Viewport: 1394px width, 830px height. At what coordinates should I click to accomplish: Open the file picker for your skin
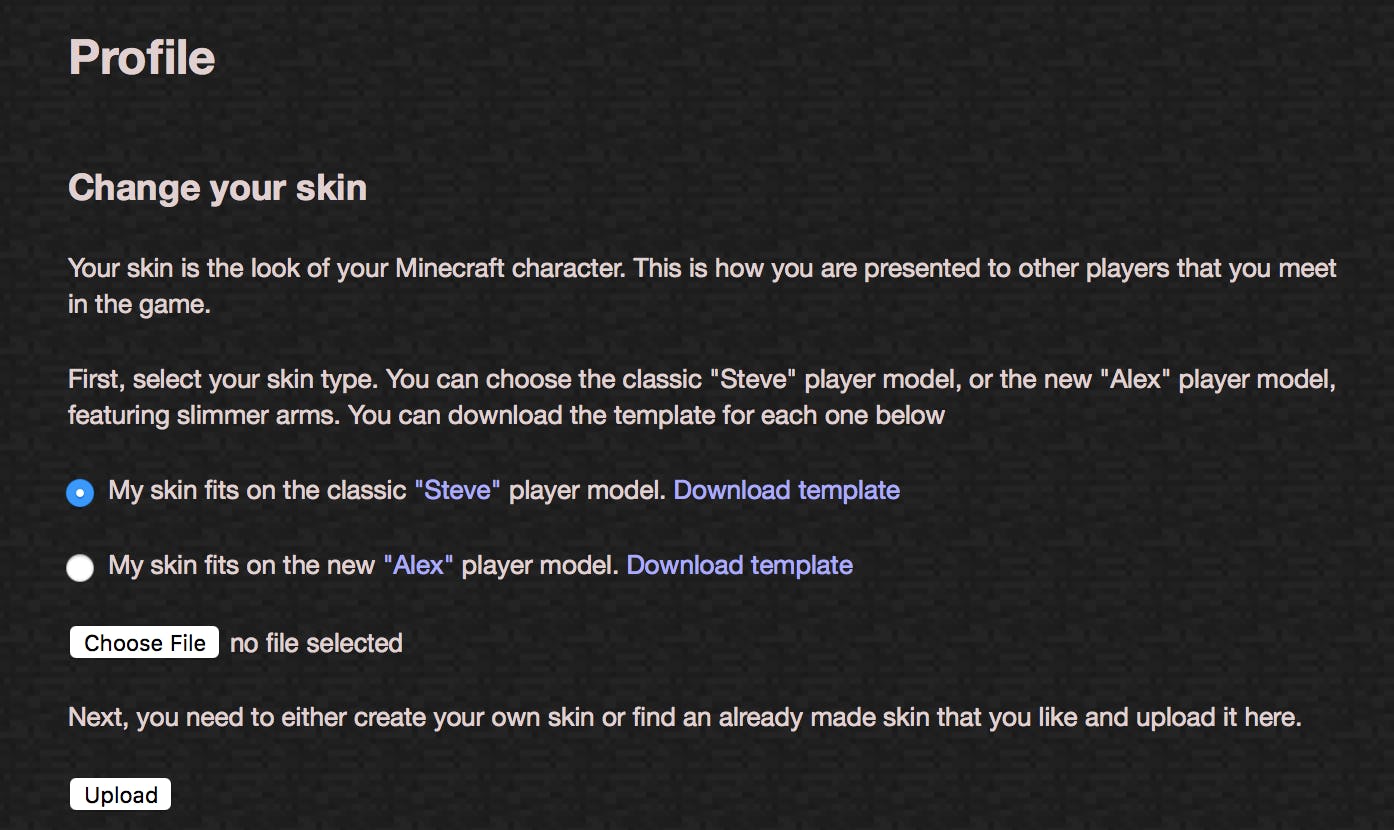coord(143,642)
